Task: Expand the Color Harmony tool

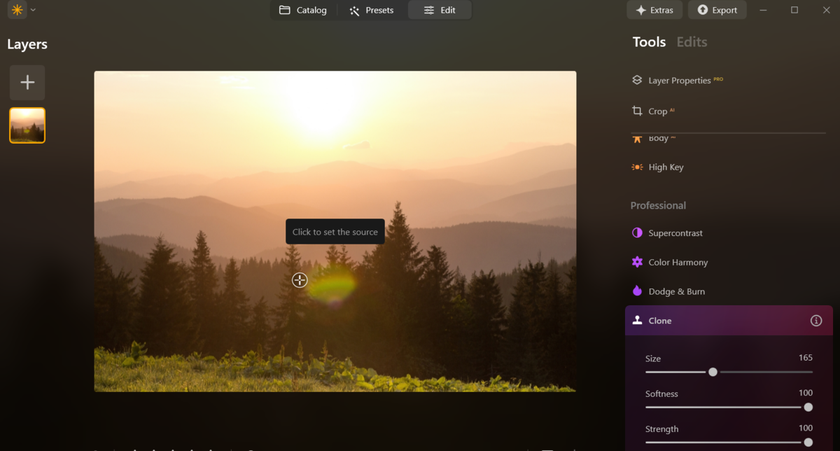Action: (x=677, y=262)
